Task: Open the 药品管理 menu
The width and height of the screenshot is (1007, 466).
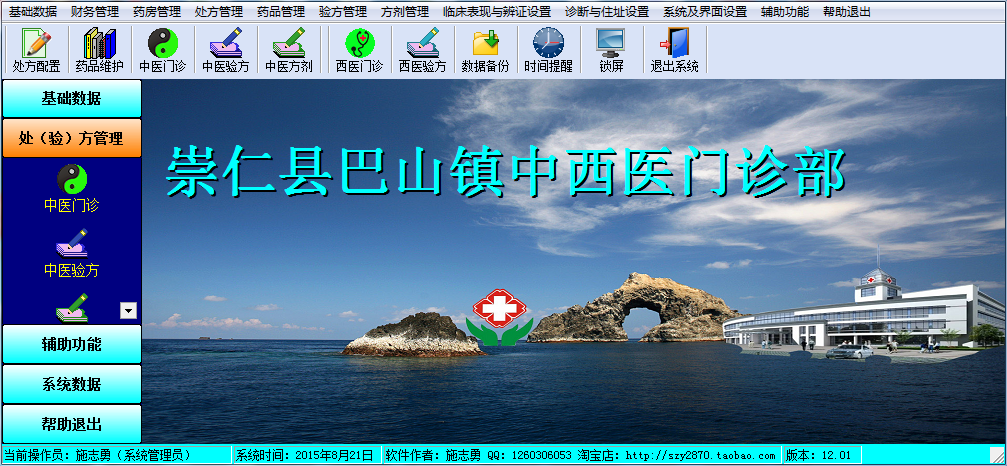Action: tap(281, 12)
